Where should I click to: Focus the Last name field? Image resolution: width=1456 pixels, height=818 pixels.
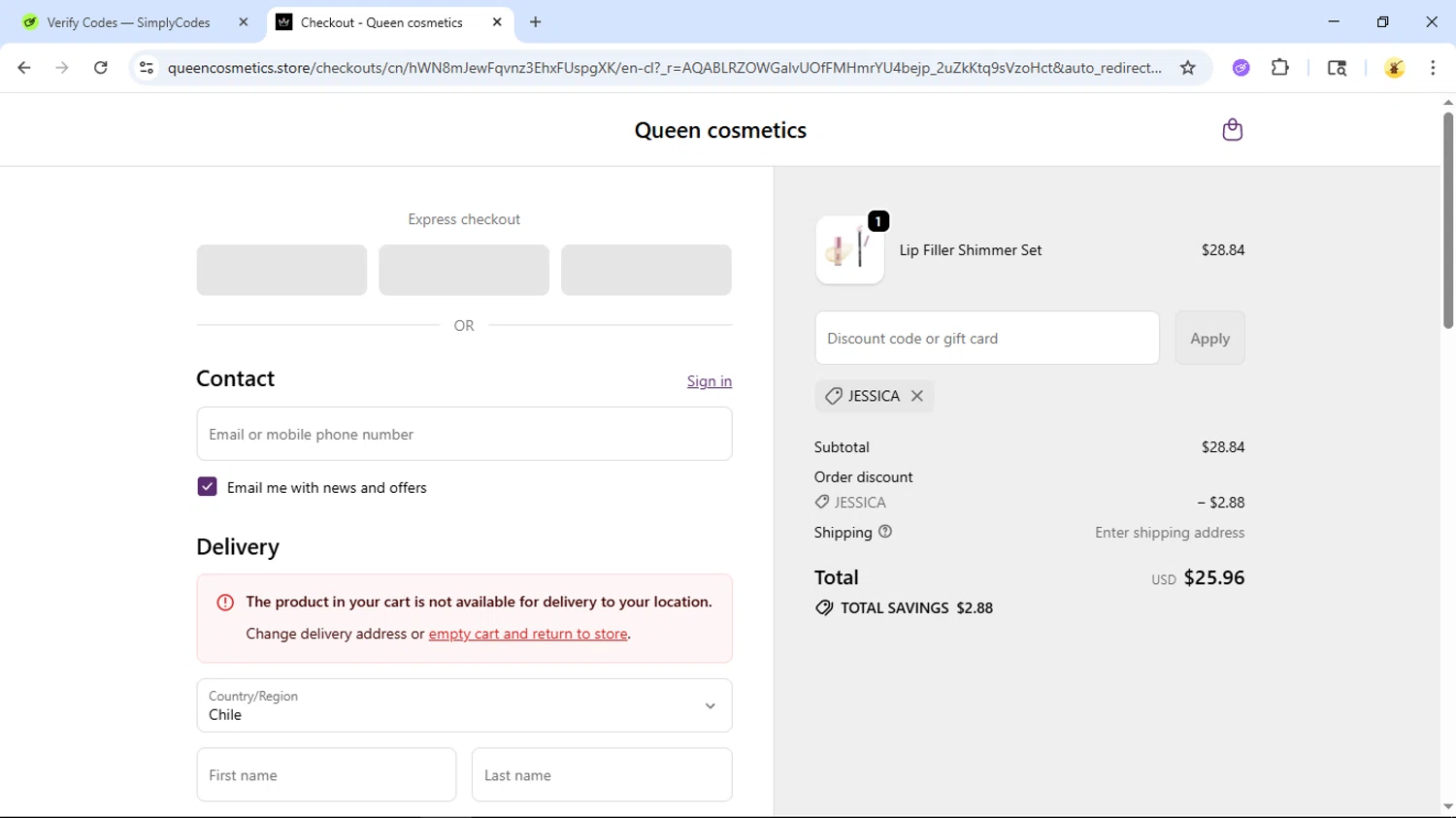click(602, 774)
